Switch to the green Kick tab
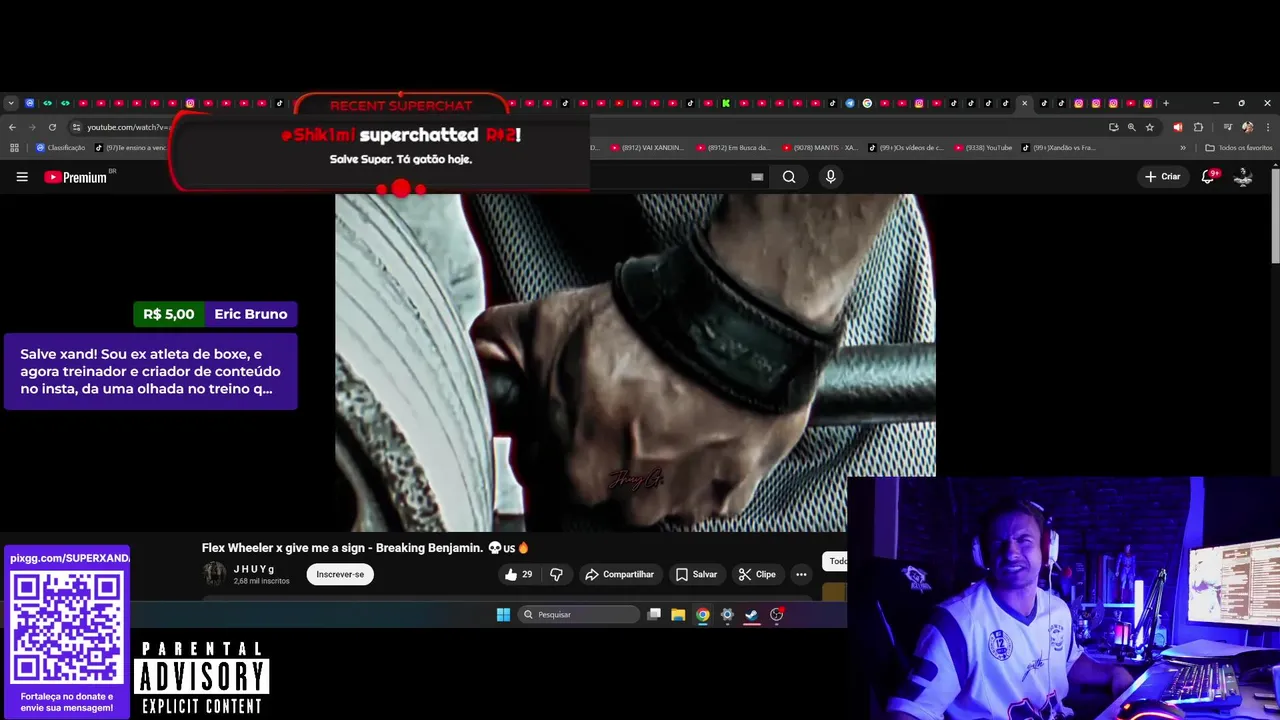The image size is (1280, 720). click(x=726, y=103)
